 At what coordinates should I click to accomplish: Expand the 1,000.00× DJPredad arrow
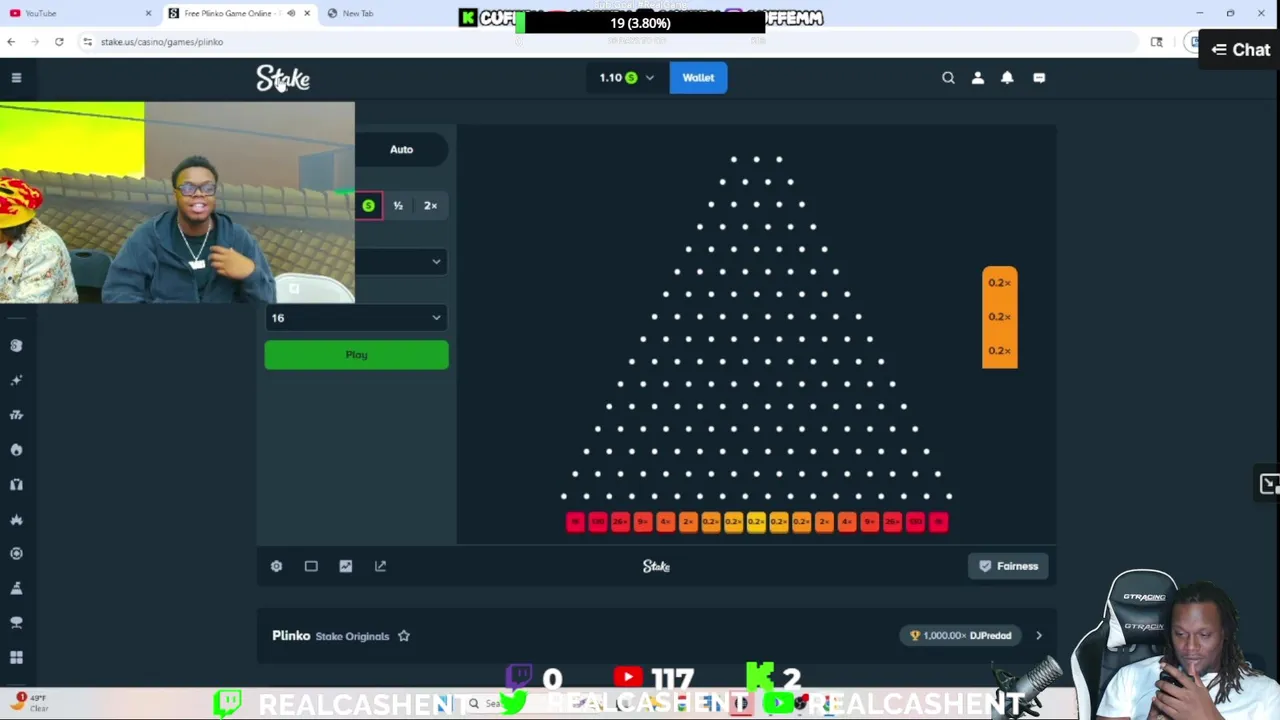(1038, 636)
